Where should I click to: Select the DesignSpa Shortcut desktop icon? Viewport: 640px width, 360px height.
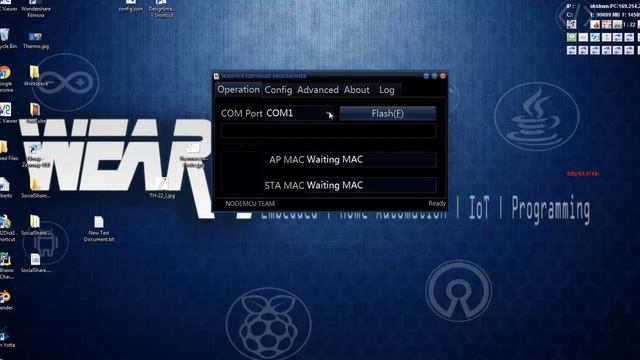pos(161,9)
